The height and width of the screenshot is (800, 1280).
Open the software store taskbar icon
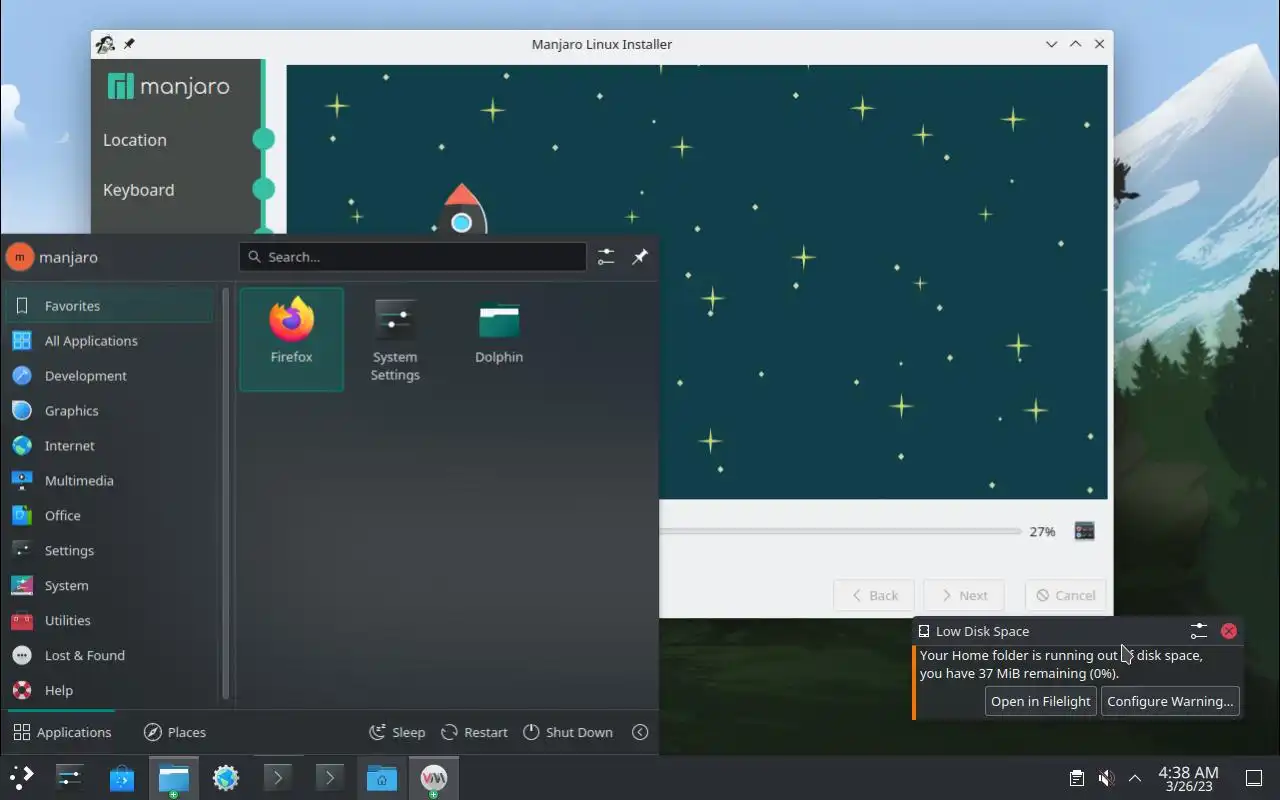pyautogui.click(x=122, y=778)
